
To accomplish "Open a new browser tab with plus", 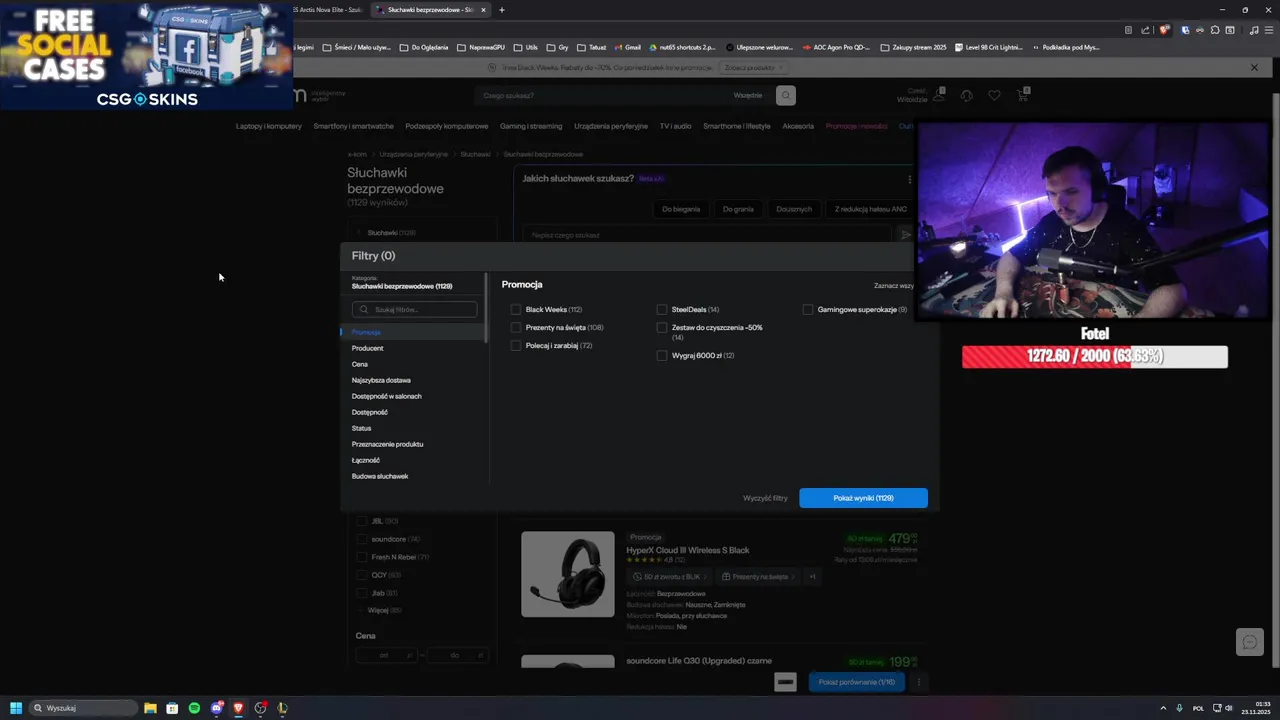I will [502, 10].
